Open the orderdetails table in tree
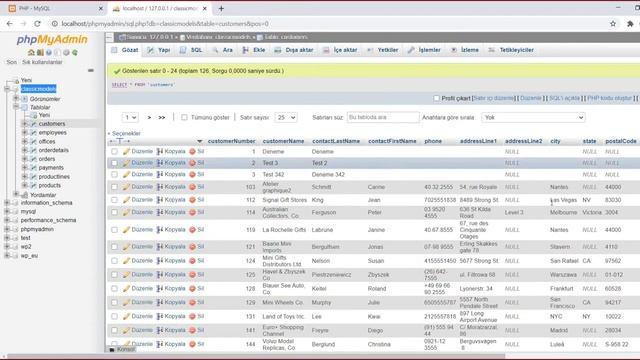The height and width of the screenshot is (360, 640). tap(53, 150)
